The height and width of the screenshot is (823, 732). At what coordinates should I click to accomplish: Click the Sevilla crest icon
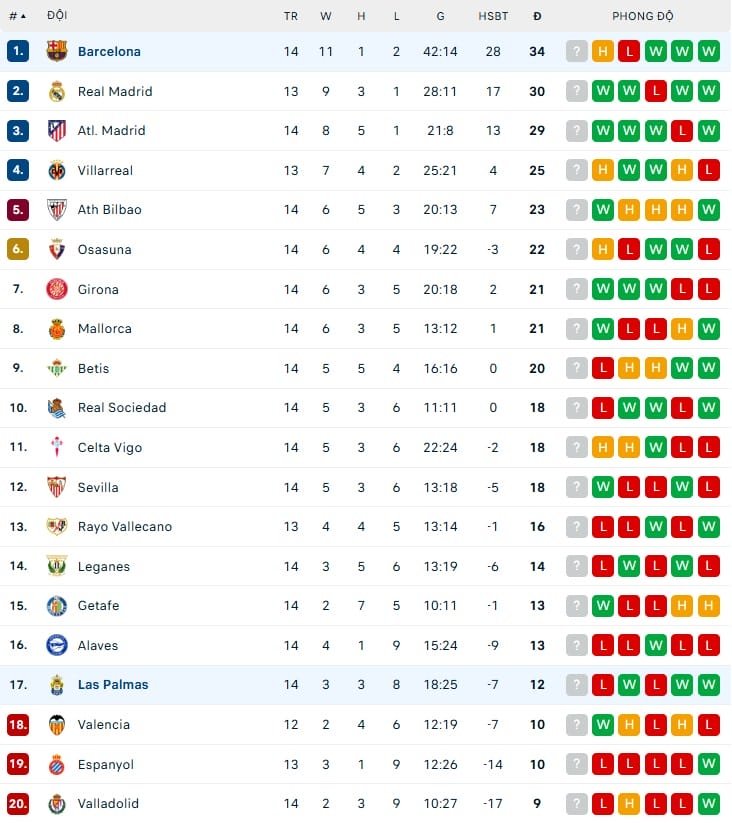tap(57, 487)
